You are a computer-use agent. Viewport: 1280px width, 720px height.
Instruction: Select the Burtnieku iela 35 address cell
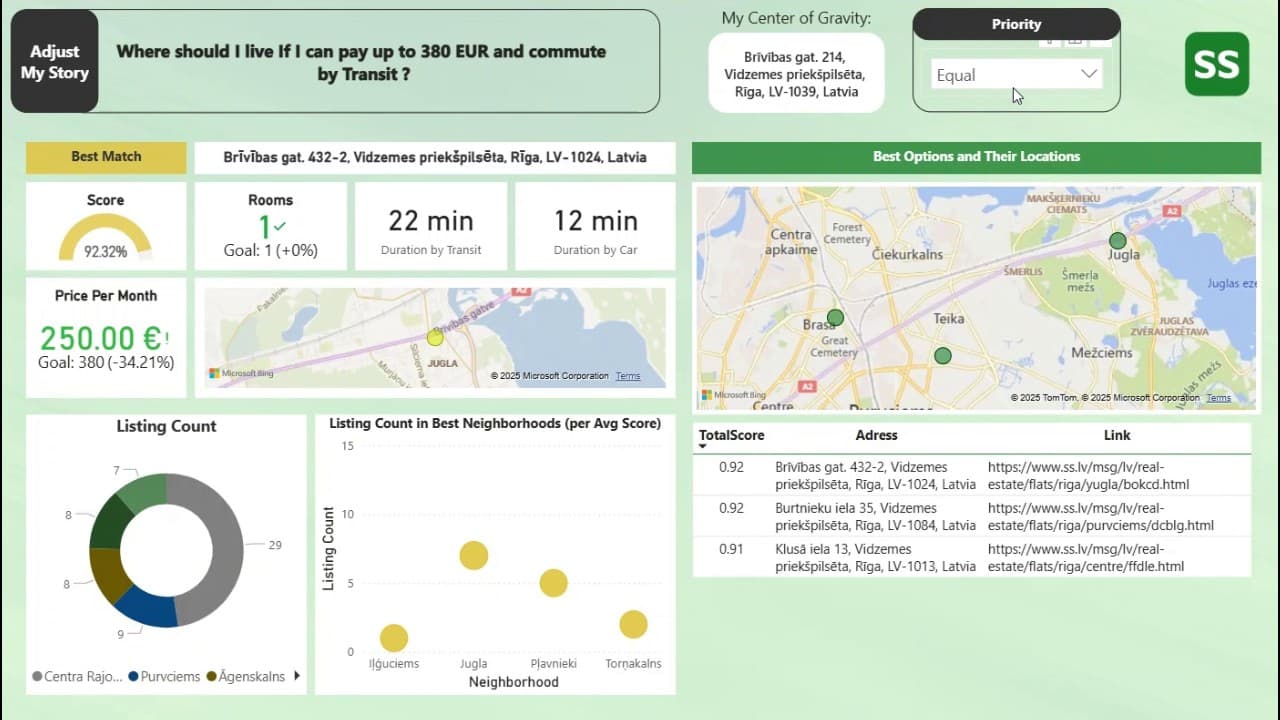pyautogui.click(x=875, y=517)
